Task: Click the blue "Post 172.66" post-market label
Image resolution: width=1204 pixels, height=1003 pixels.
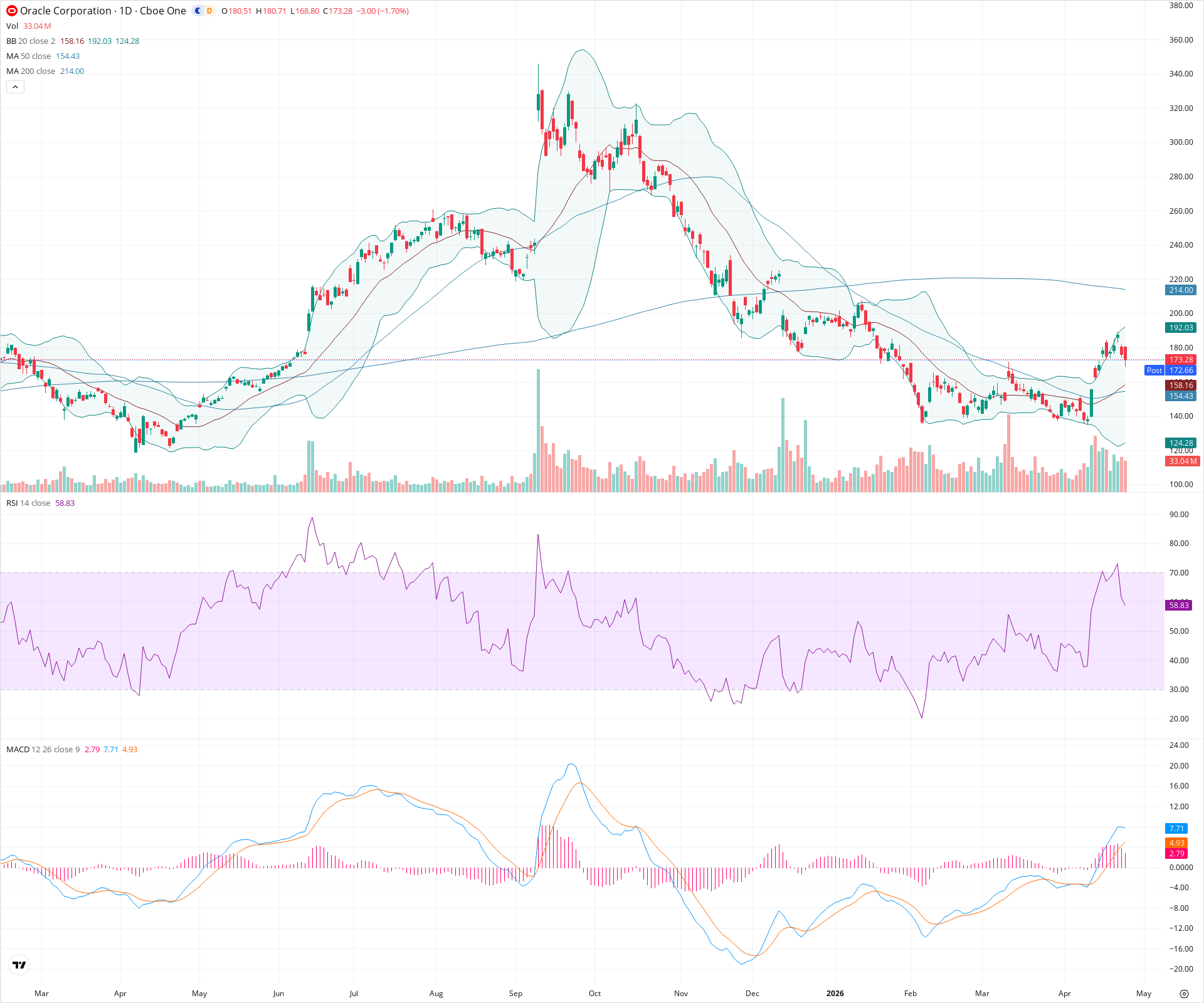Action: (1171, 370)
